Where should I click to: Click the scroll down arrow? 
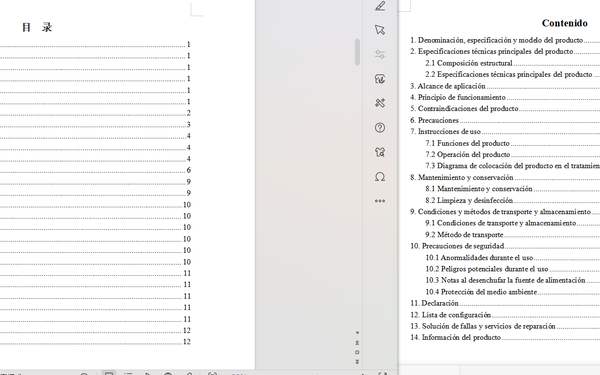click(x=357, y=333)
